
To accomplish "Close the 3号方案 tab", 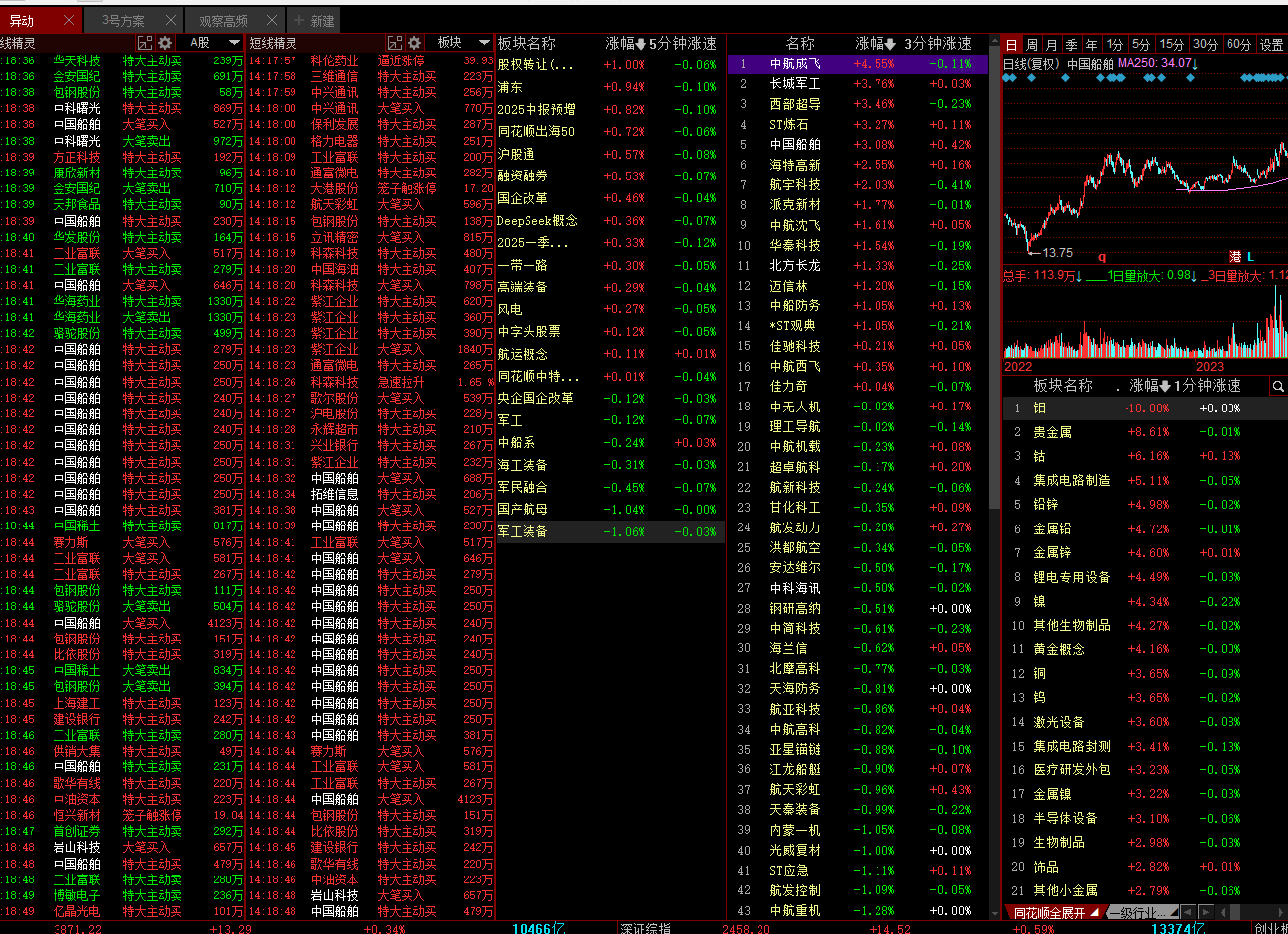I will (x=171, y=20).
